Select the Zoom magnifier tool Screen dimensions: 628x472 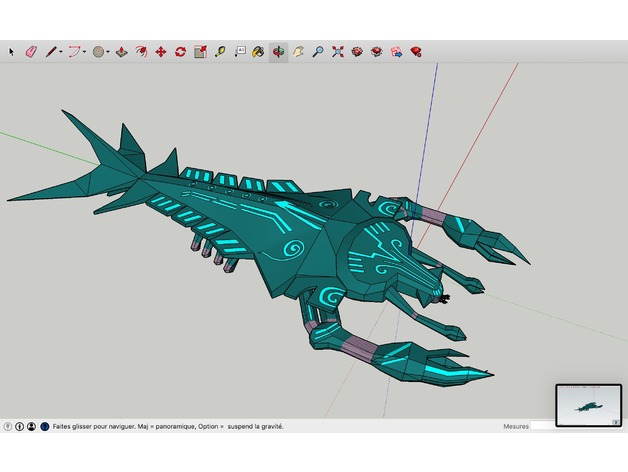tap(318, 51)
